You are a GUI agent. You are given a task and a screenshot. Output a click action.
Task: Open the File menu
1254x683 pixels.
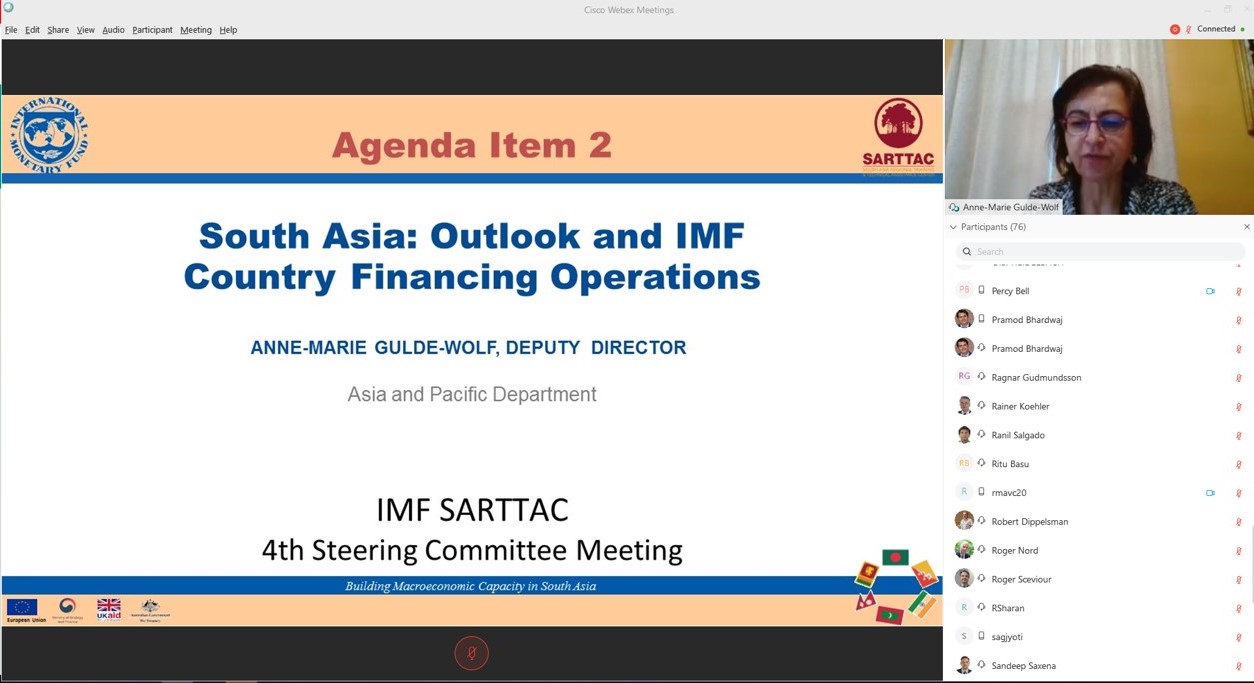(x=11, y=30)
